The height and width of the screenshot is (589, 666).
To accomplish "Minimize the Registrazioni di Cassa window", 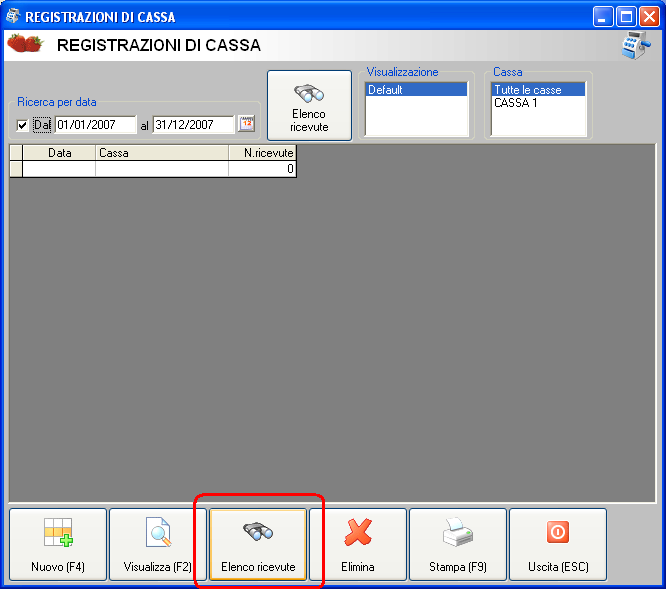I will tap(602, 17).
